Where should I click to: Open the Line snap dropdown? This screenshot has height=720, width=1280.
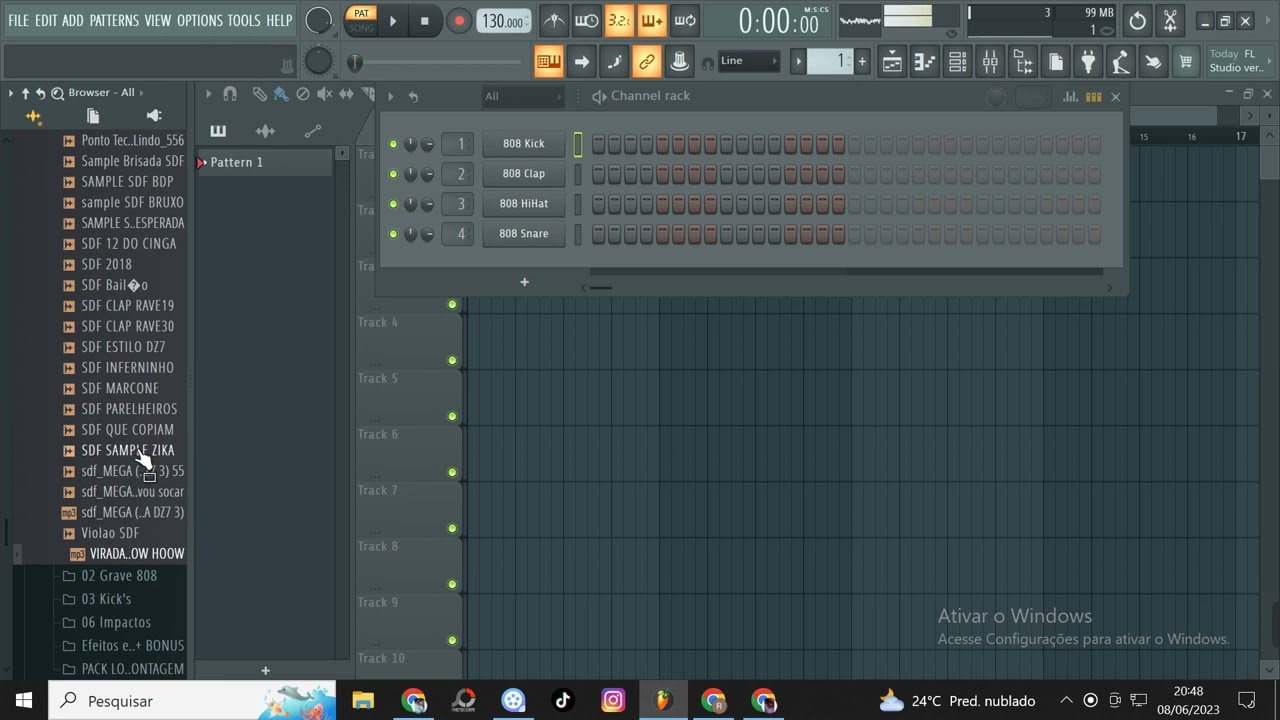coord(748,61)
